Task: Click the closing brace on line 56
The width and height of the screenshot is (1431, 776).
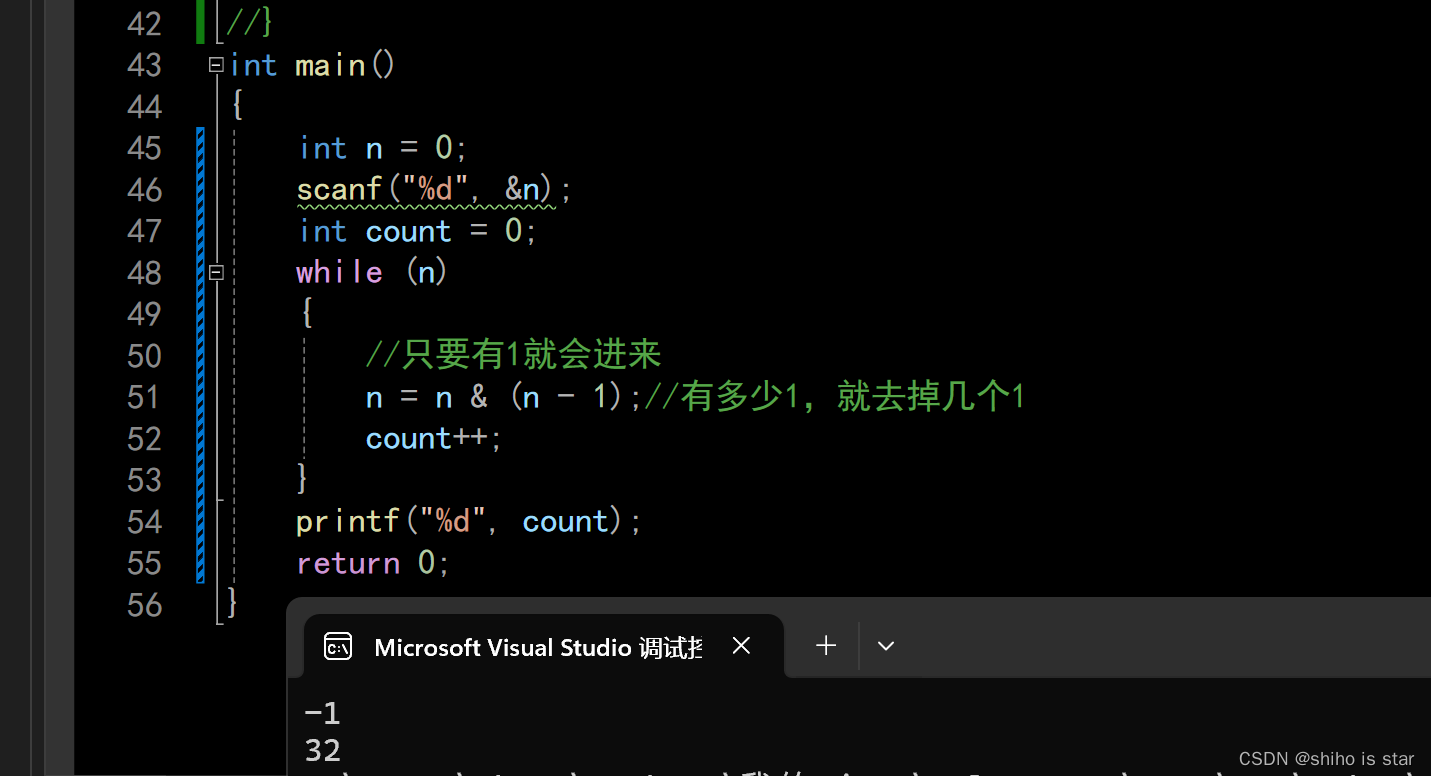Action: [x=233, y=602]
